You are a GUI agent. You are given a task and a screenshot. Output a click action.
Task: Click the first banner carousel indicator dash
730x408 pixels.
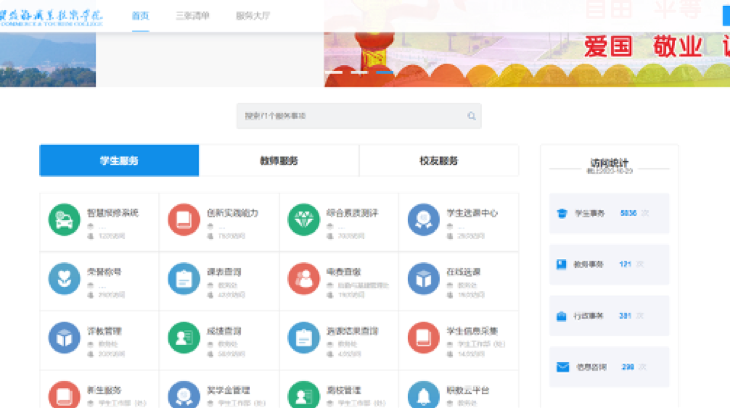click(336, 73)
